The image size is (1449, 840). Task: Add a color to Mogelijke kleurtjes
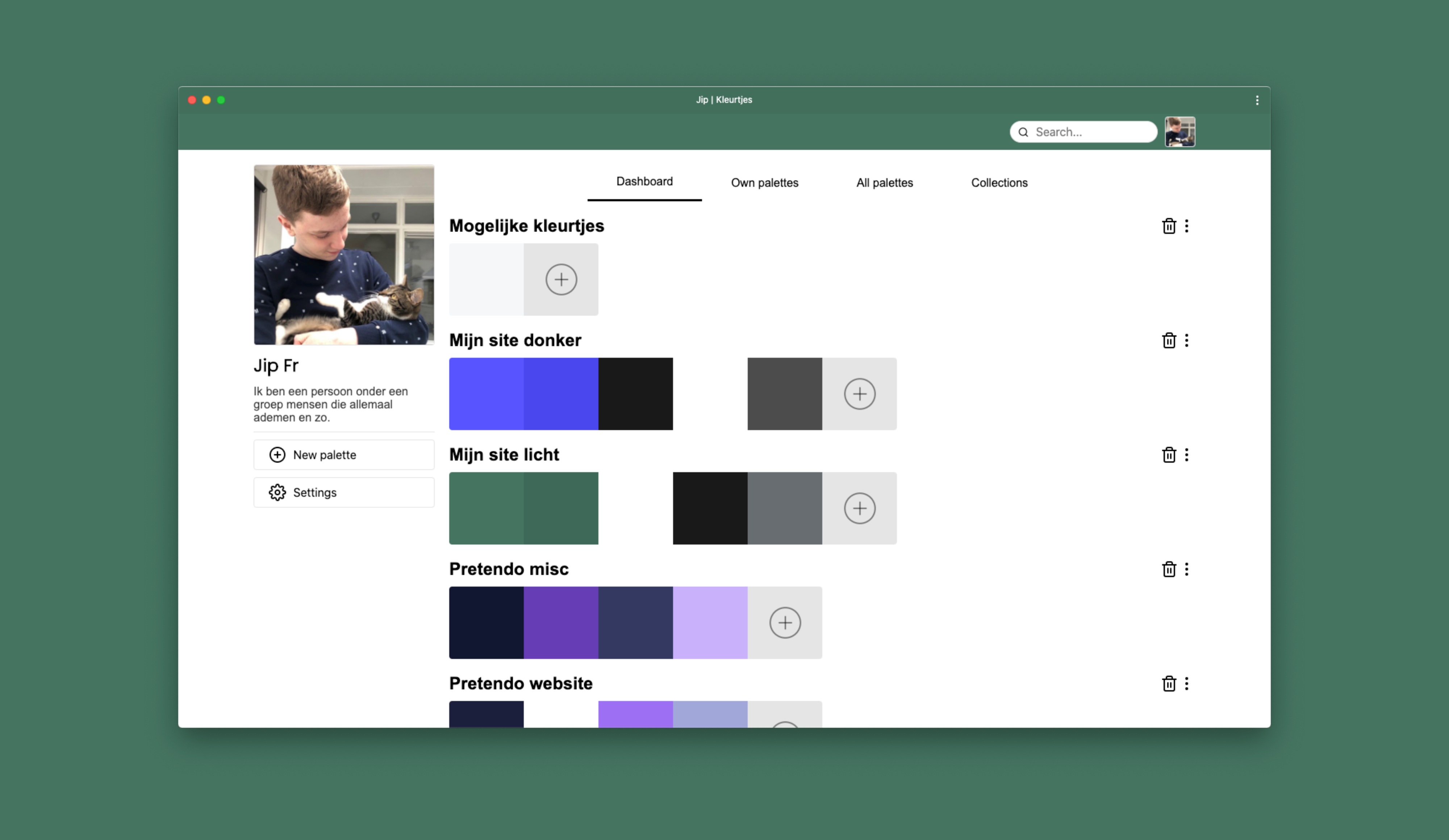(561, 279)
